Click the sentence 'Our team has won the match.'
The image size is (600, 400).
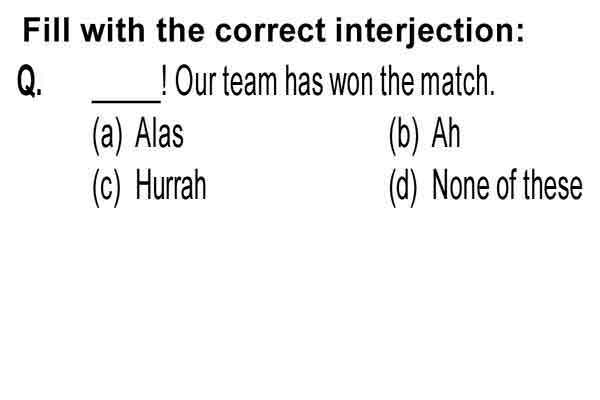(335, 82)
